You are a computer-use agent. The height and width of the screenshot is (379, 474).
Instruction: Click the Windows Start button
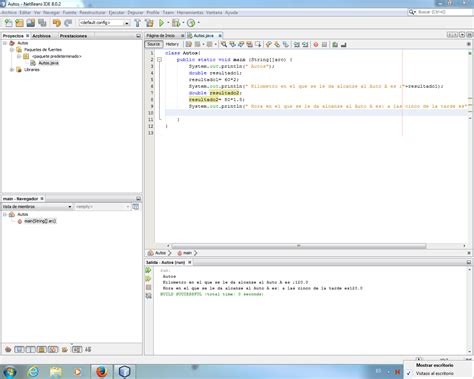tap(9, 372)
